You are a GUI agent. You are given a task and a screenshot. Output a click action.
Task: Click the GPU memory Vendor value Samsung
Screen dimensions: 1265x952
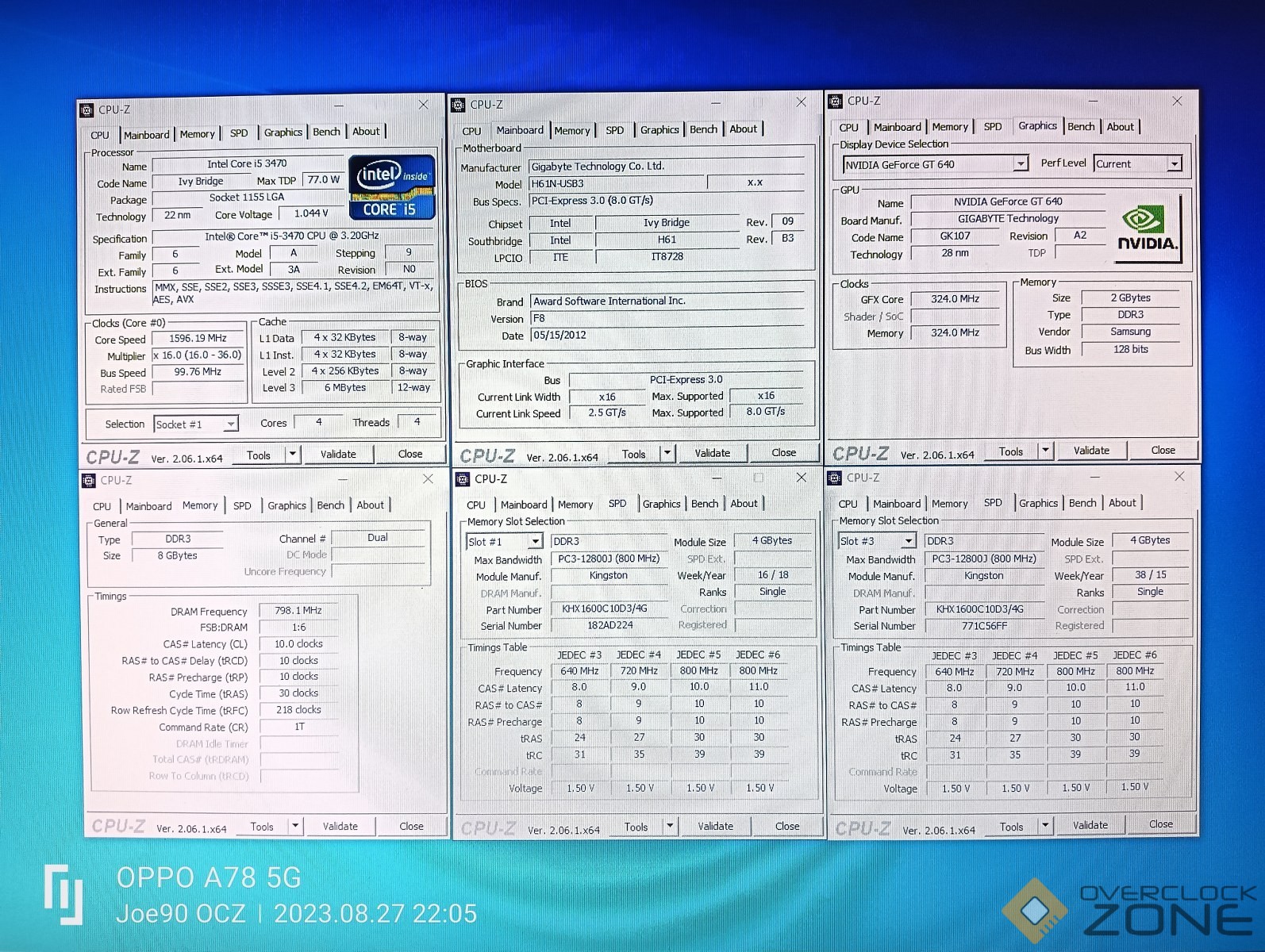pos(1130,332)
